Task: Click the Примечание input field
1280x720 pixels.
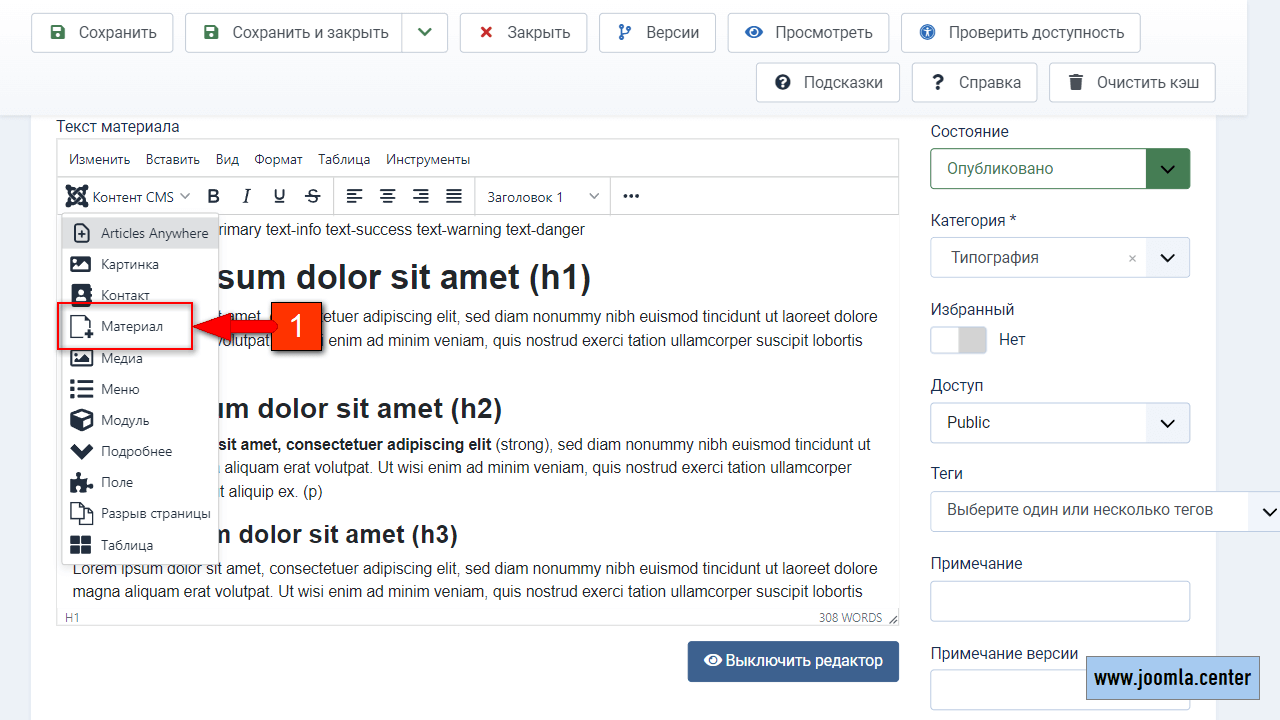Action: tap(1060, 601)
